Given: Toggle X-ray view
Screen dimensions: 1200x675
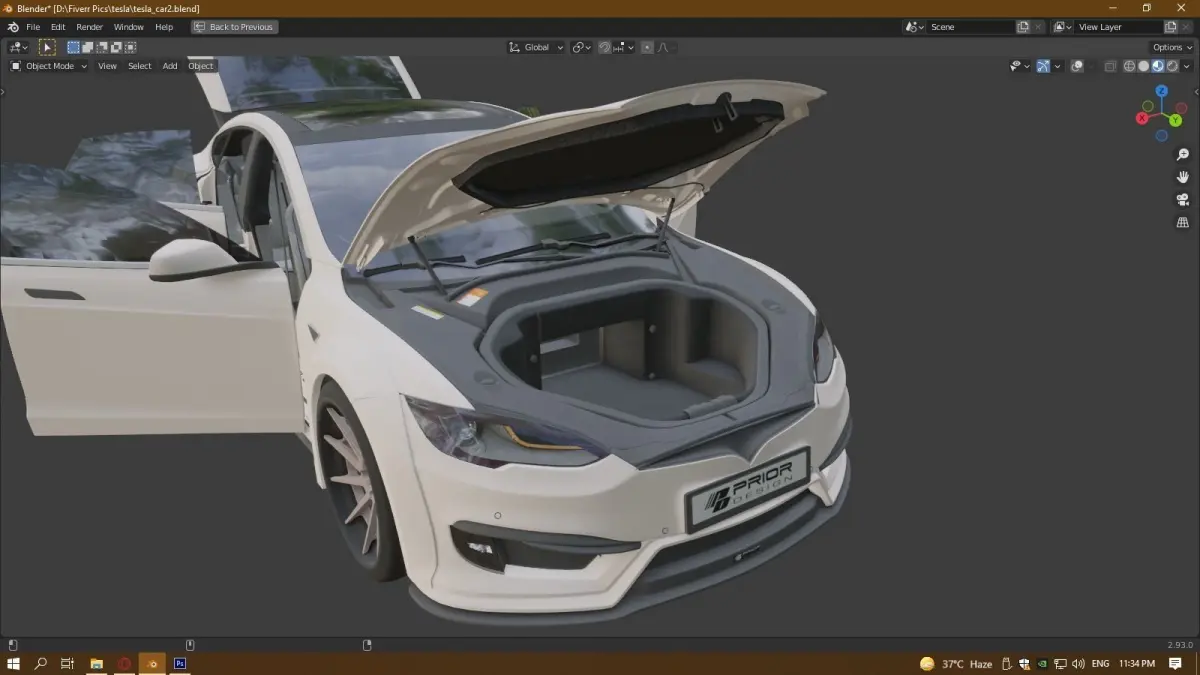Looking at the screenshot, I should (x=1110, y=66).
